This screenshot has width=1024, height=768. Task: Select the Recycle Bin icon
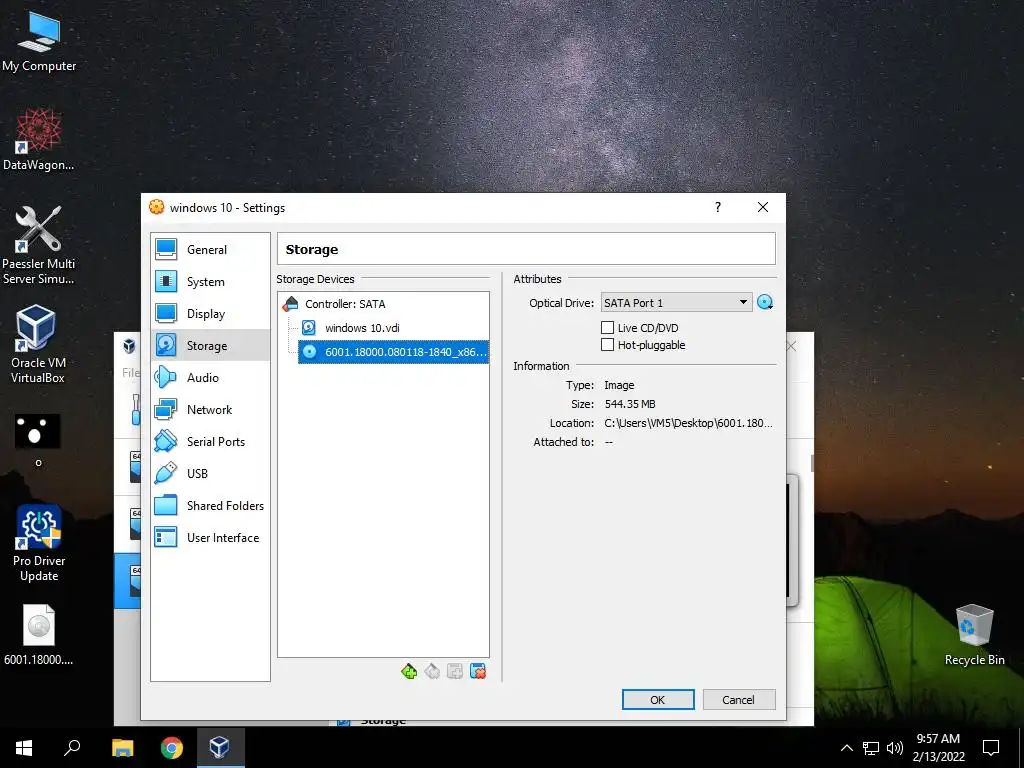point(974,635)
